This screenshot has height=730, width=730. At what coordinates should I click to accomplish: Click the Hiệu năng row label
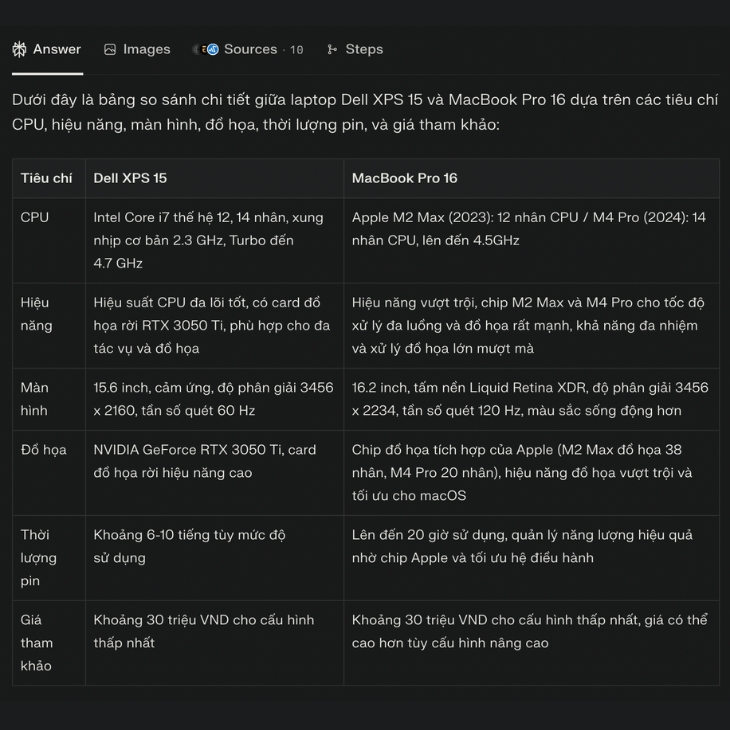36,314
